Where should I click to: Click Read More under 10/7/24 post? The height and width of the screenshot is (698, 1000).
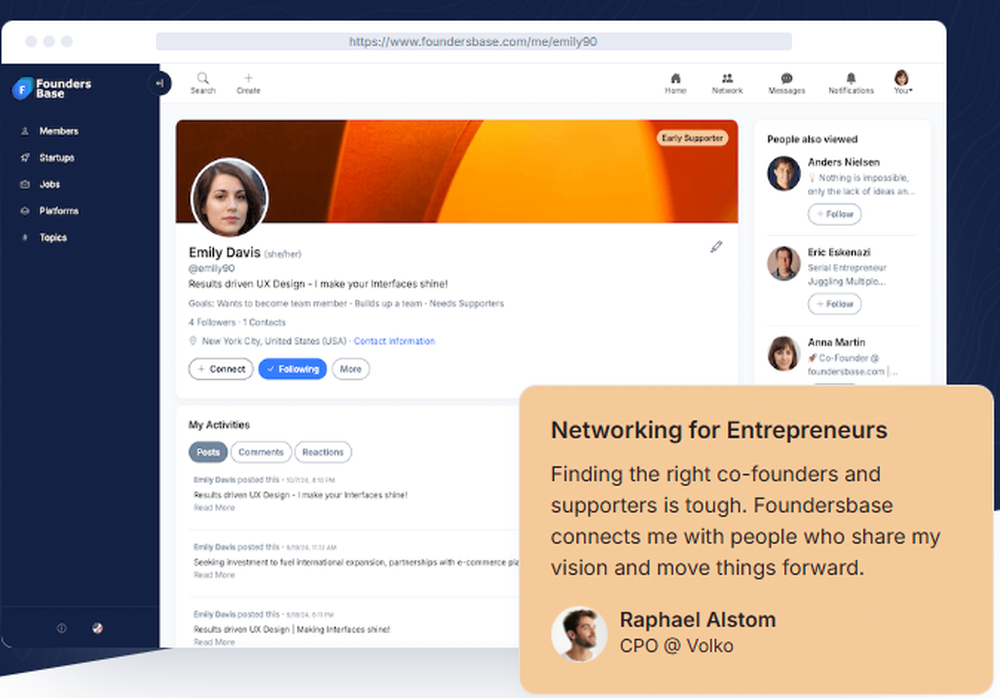[x=214, y=508]
